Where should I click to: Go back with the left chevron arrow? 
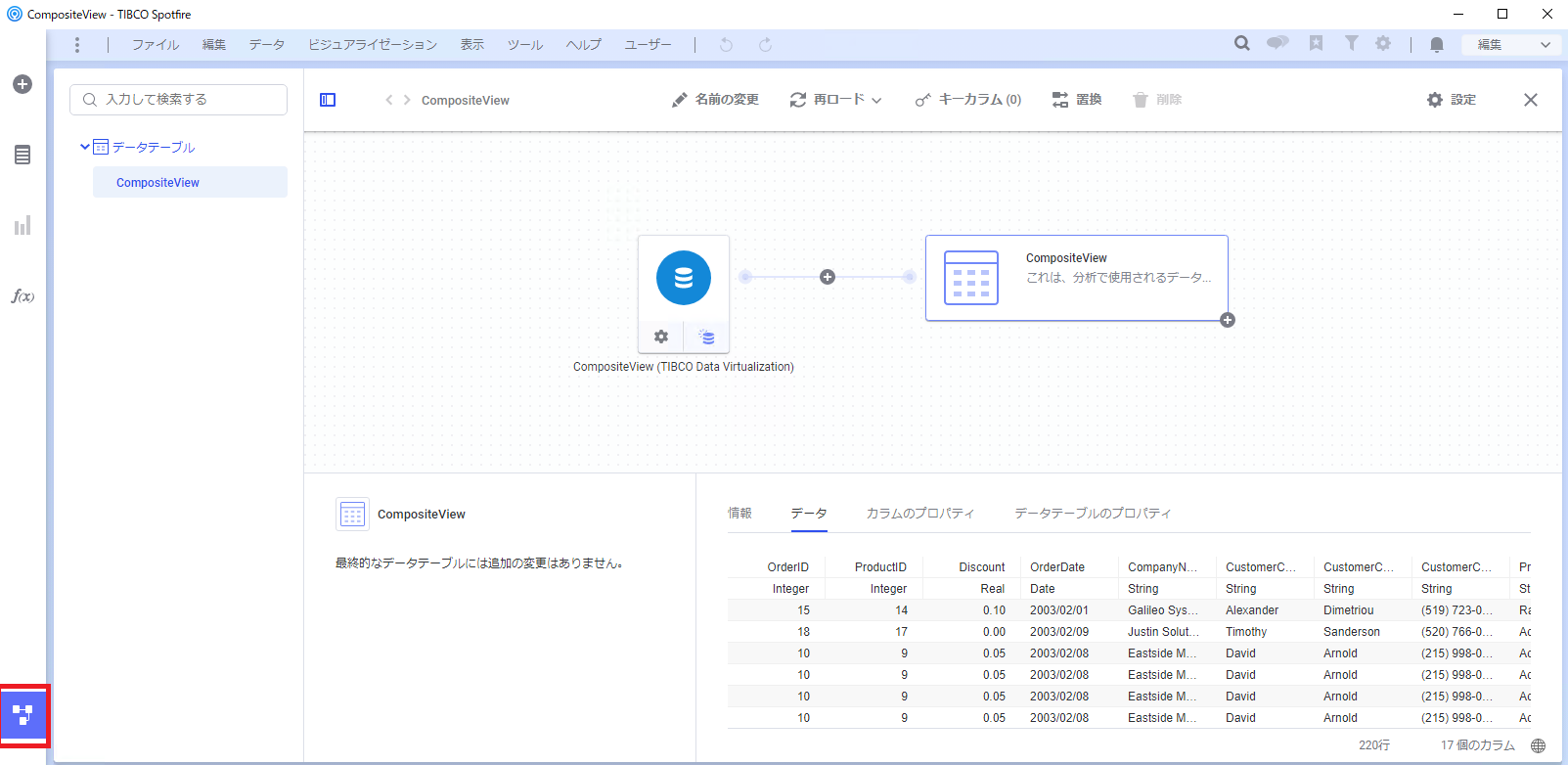point(389,100)
